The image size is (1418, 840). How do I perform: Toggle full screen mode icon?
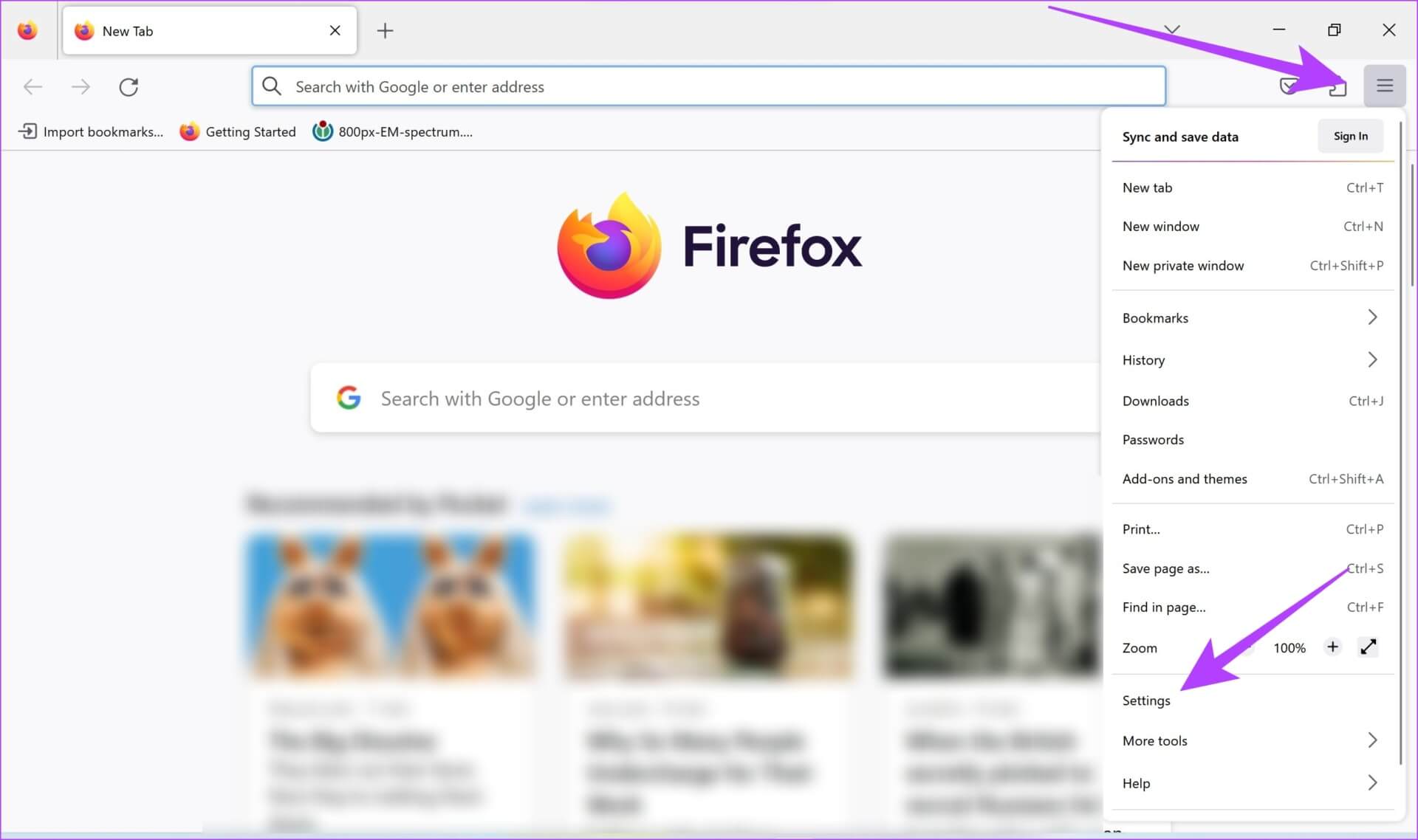[x=1368, y=647]
